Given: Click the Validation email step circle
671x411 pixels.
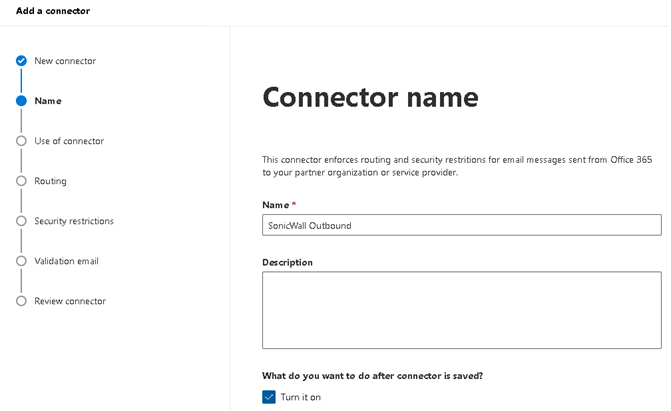Looking at the screenshot, I should [x=21, y=261].
